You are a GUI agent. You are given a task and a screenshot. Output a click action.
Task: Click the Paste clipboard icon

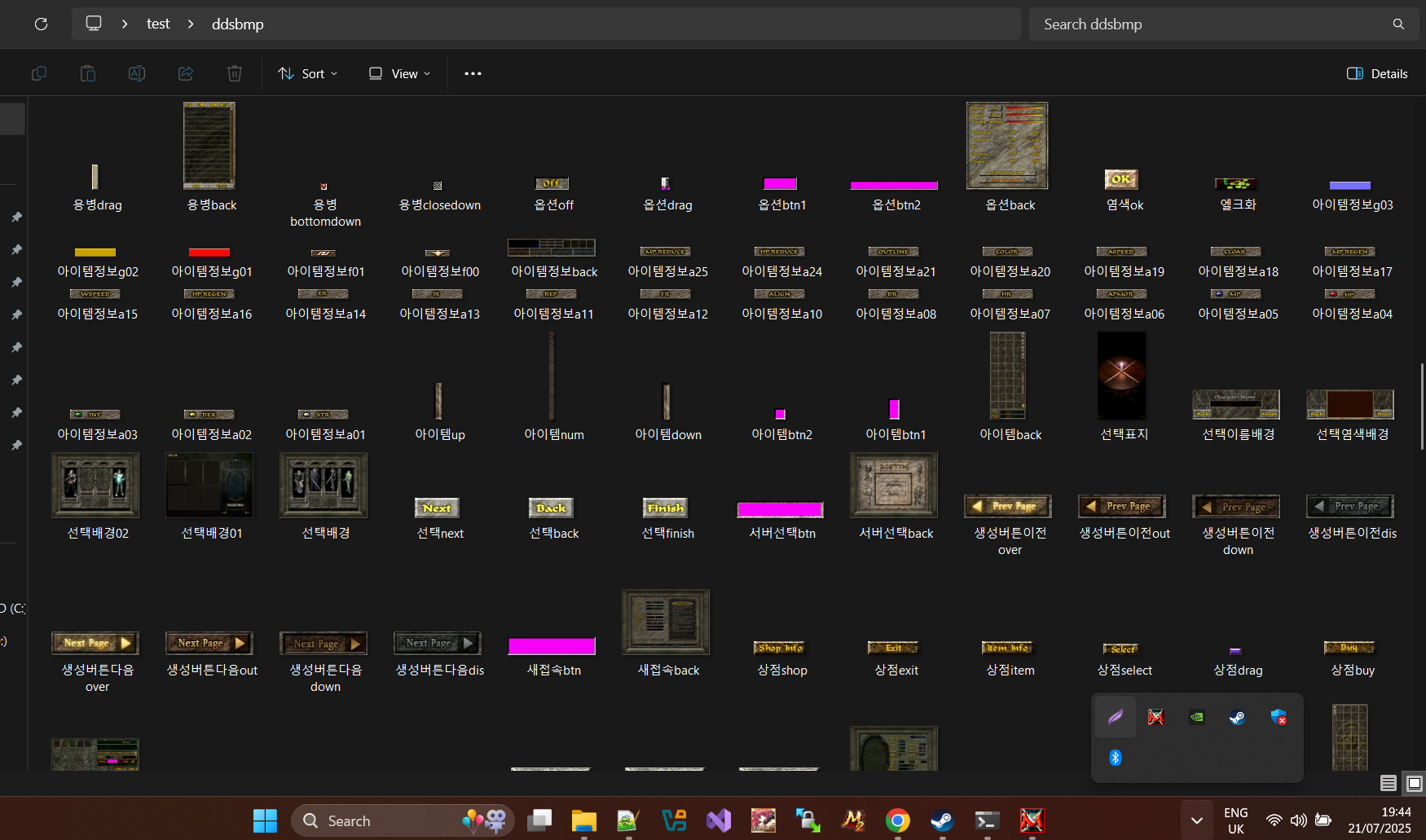pos(88,73)
